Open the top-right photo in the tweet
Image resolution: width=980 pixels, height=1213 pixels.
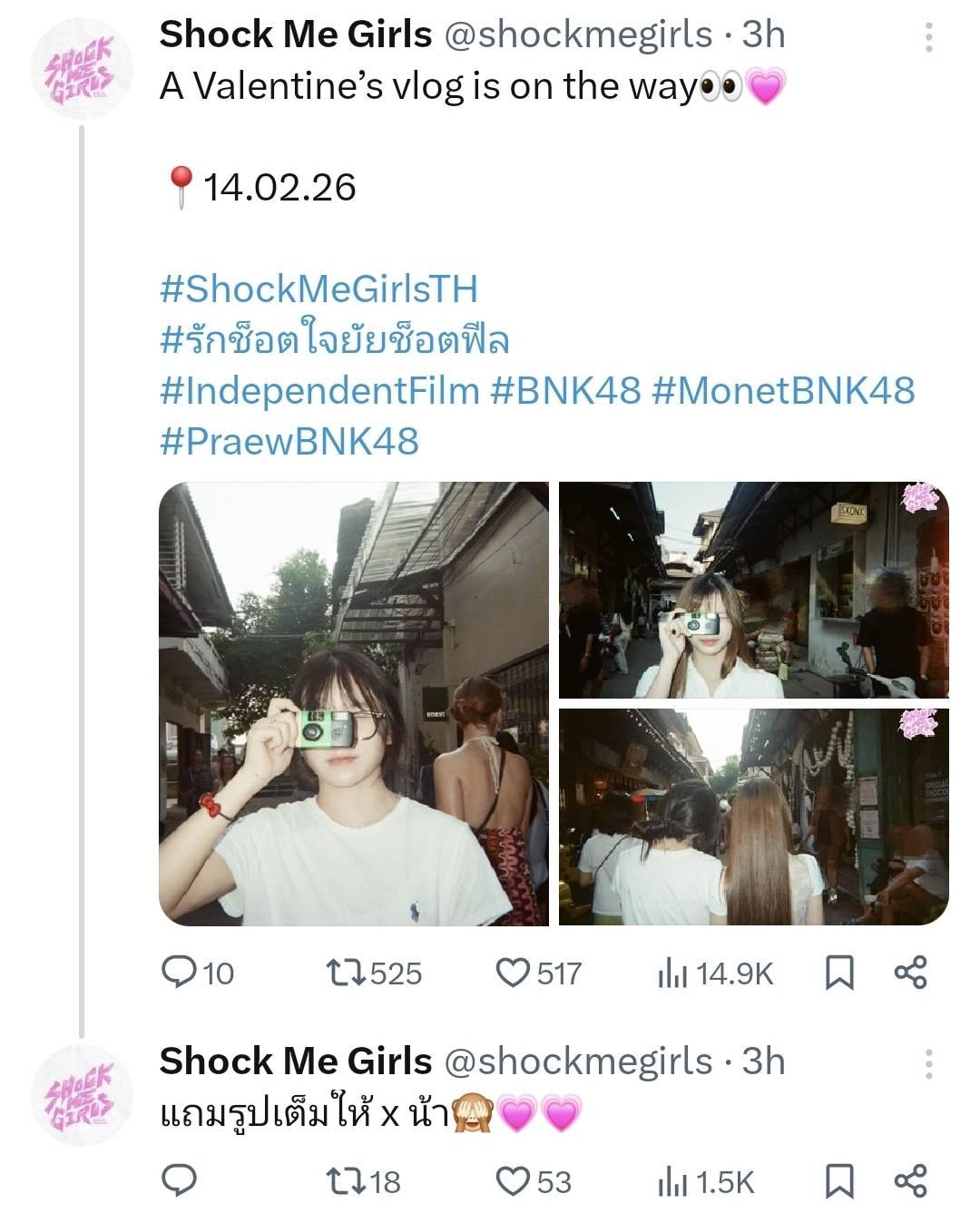tap(753, 590)
